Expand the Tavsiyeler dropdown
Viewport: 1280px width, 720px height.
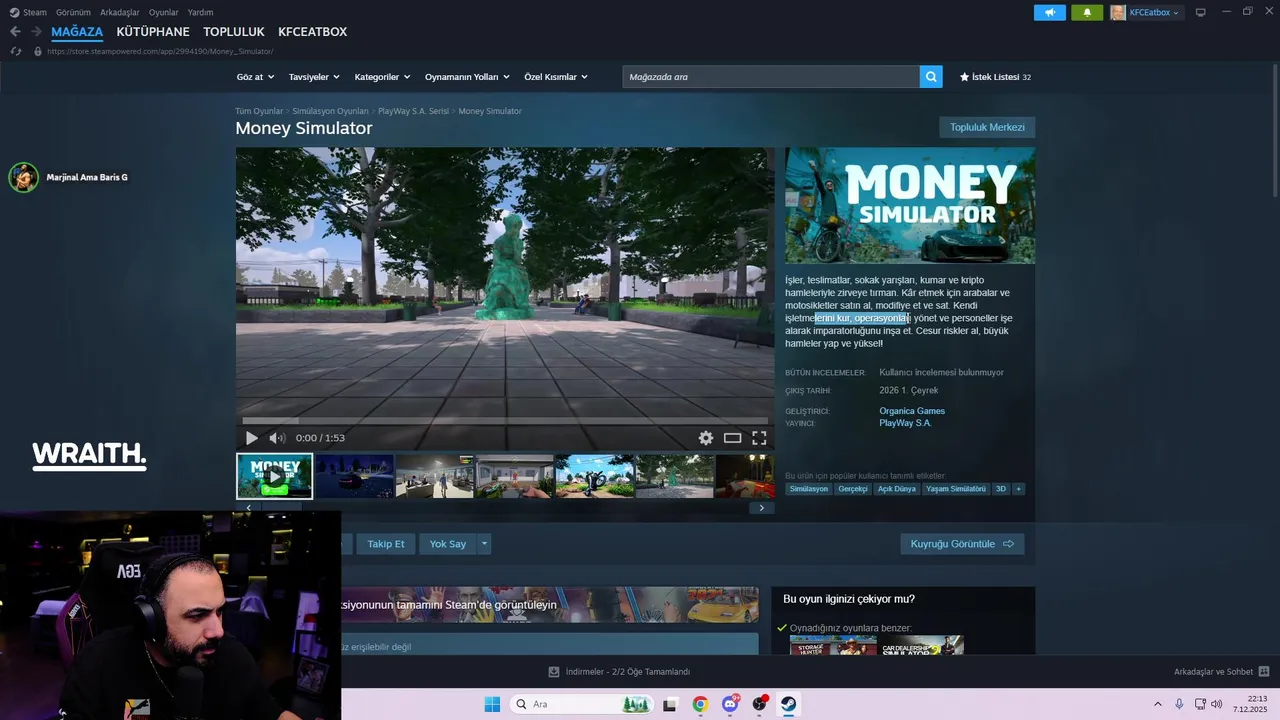314,77
